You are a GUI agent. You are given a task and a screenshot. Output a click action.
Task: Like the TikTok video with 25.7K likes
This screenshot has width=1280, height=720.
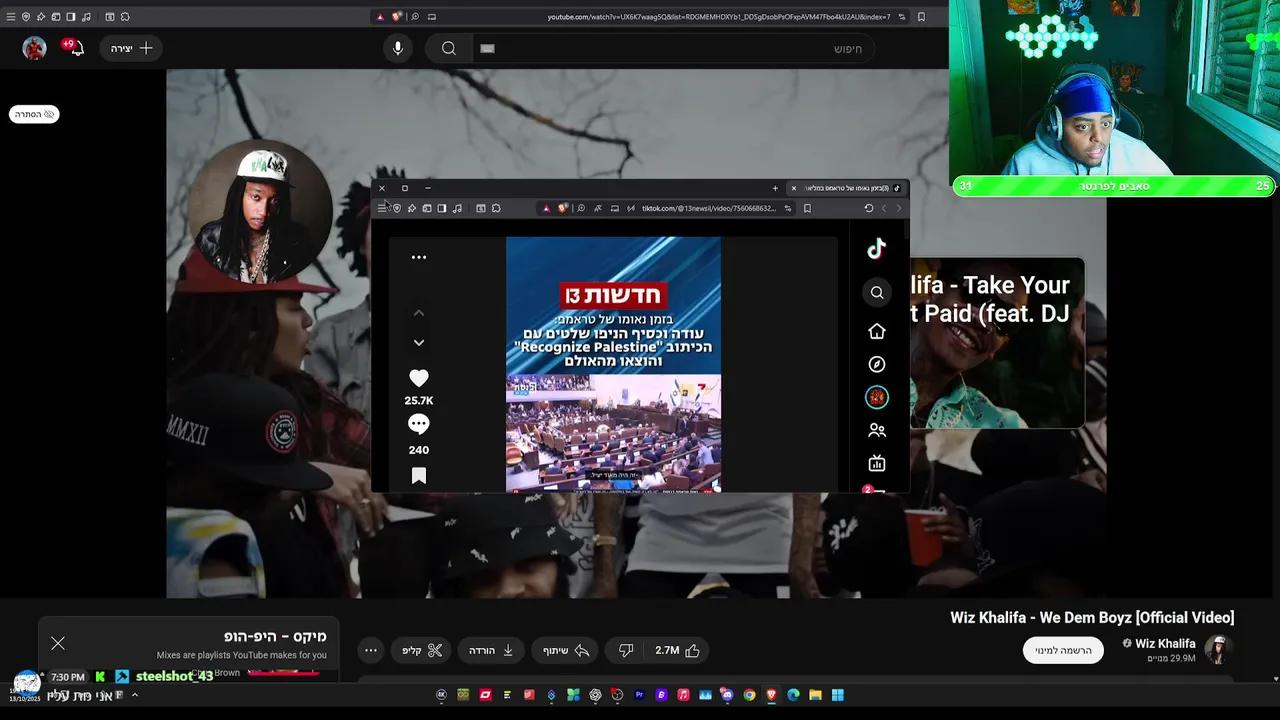[419, 378]
